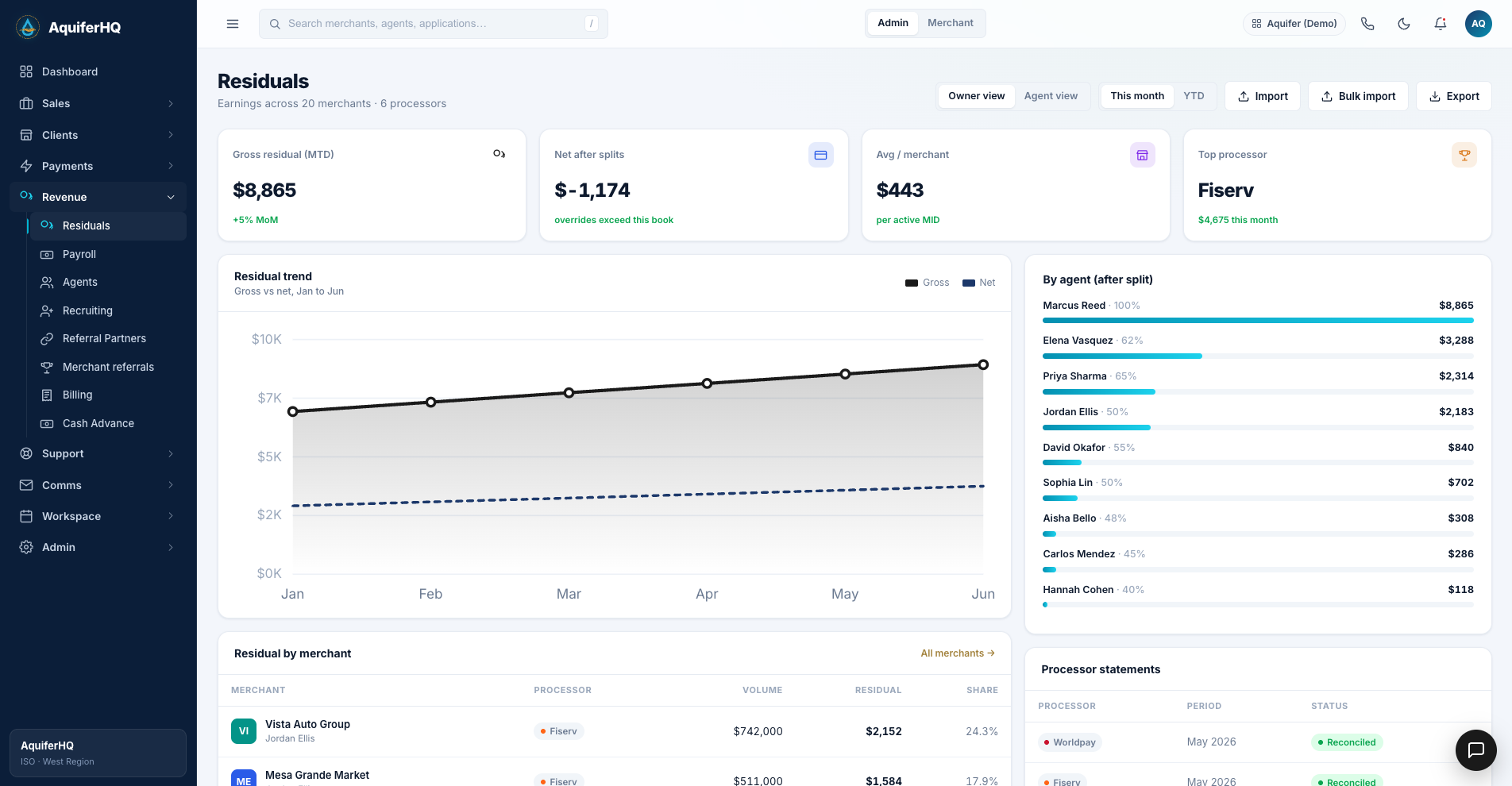Select the This month period
Viewport: 1512px width, 786px height.
pyautogui.click(x=1137, y=96)
